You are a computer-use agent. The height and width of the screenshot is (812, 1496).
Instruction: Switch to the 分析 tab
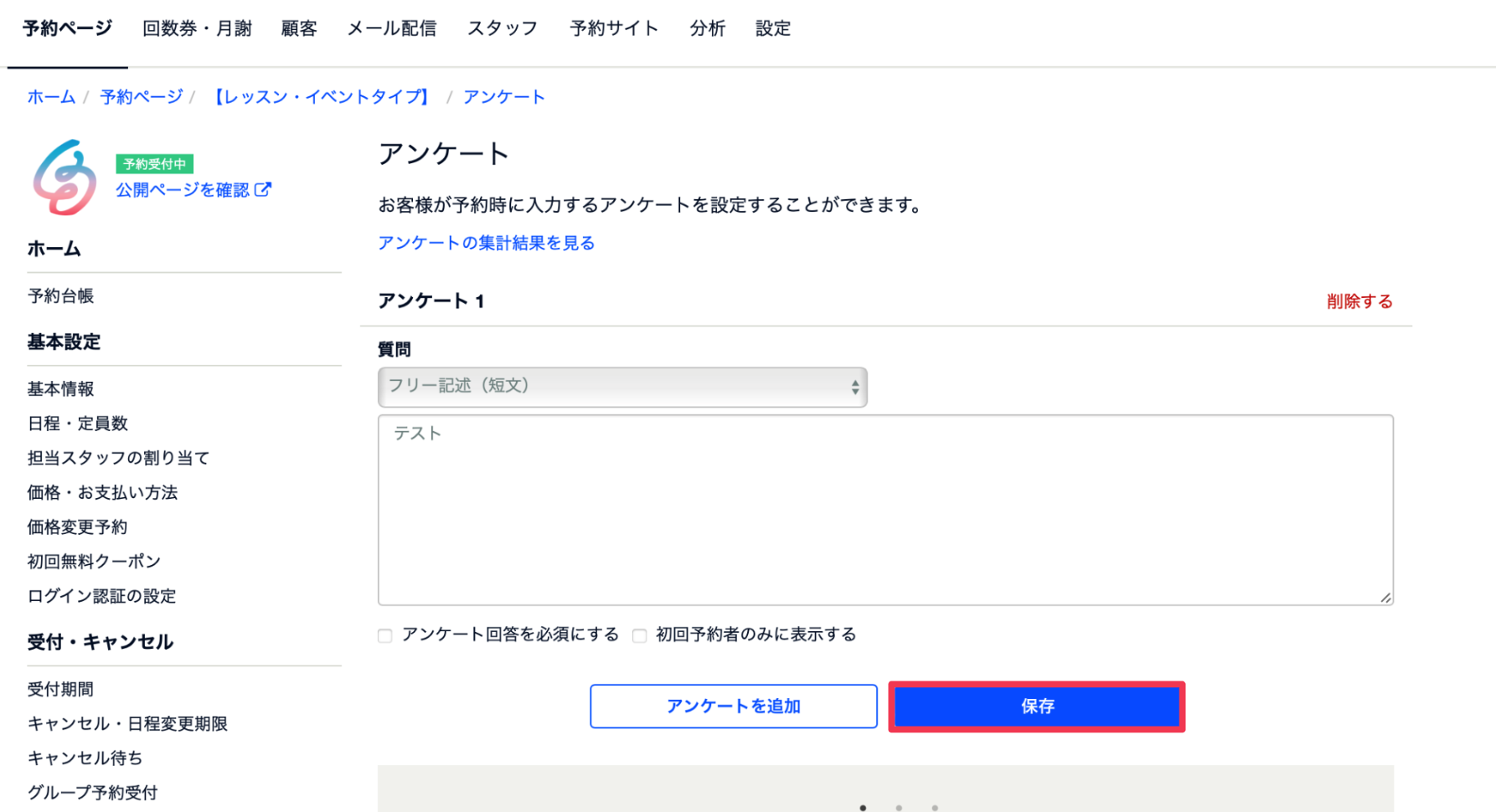(707, 28)
